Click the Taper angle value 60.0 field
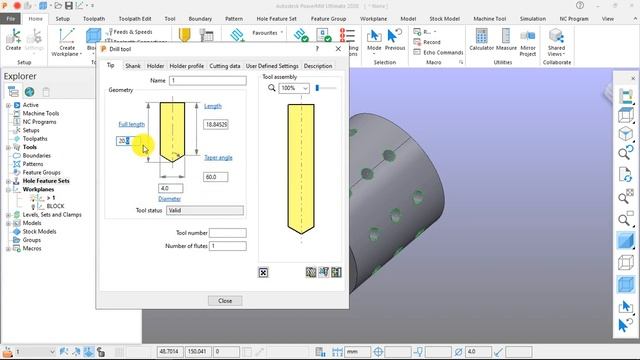Screen dimensions: 640x360 click(x=216, y=177)
